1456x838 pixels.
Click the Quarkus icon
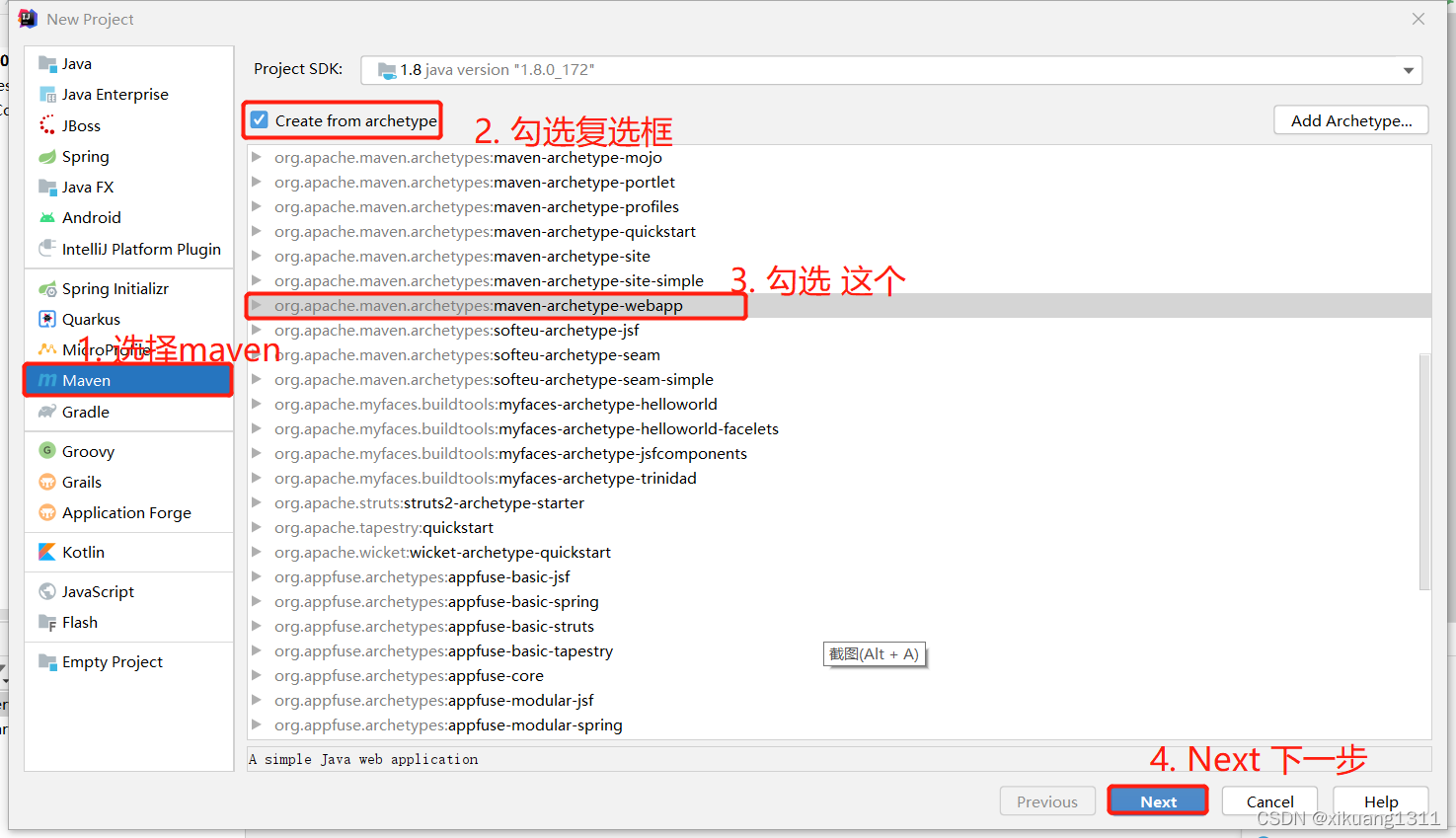pos(47,319)
